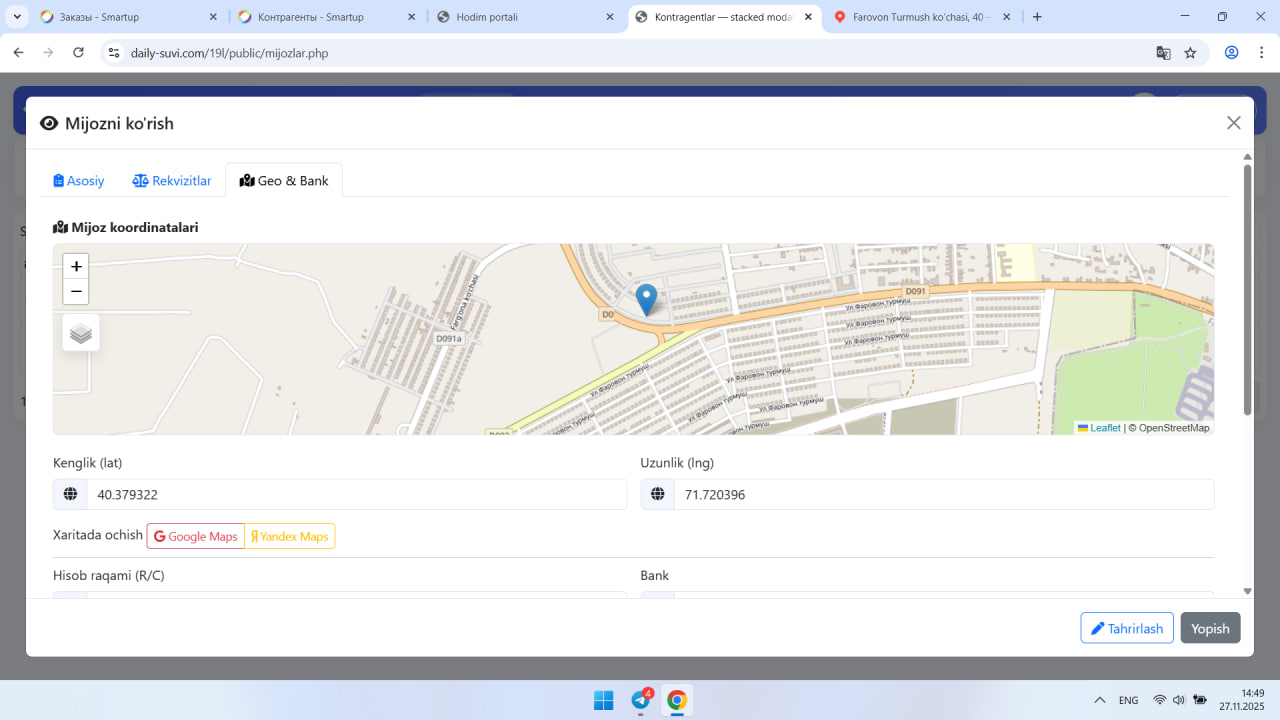Viewport: 1280px width, 720px height.
Task: Click the Hisob raqami (R/C) label
Action: [108, 576]
